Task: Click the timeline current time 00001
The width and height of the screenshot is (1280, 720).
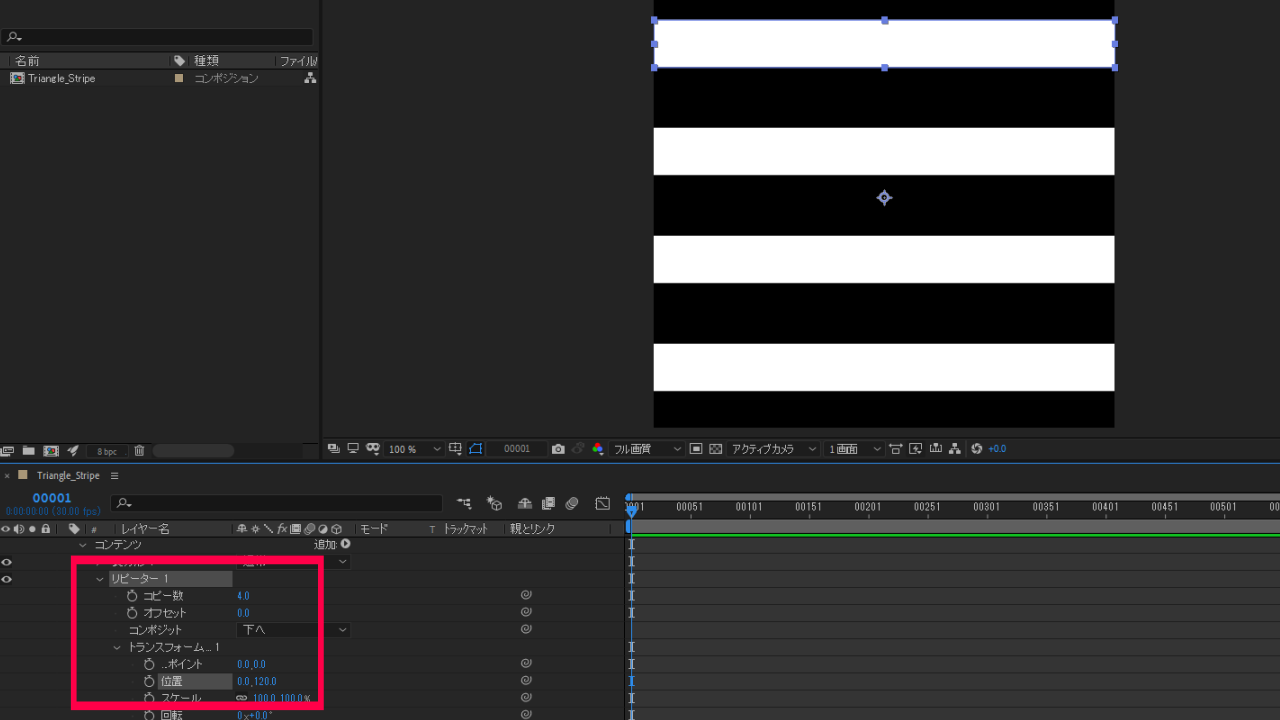Action: pyautogui.click(x=52, y=498)
